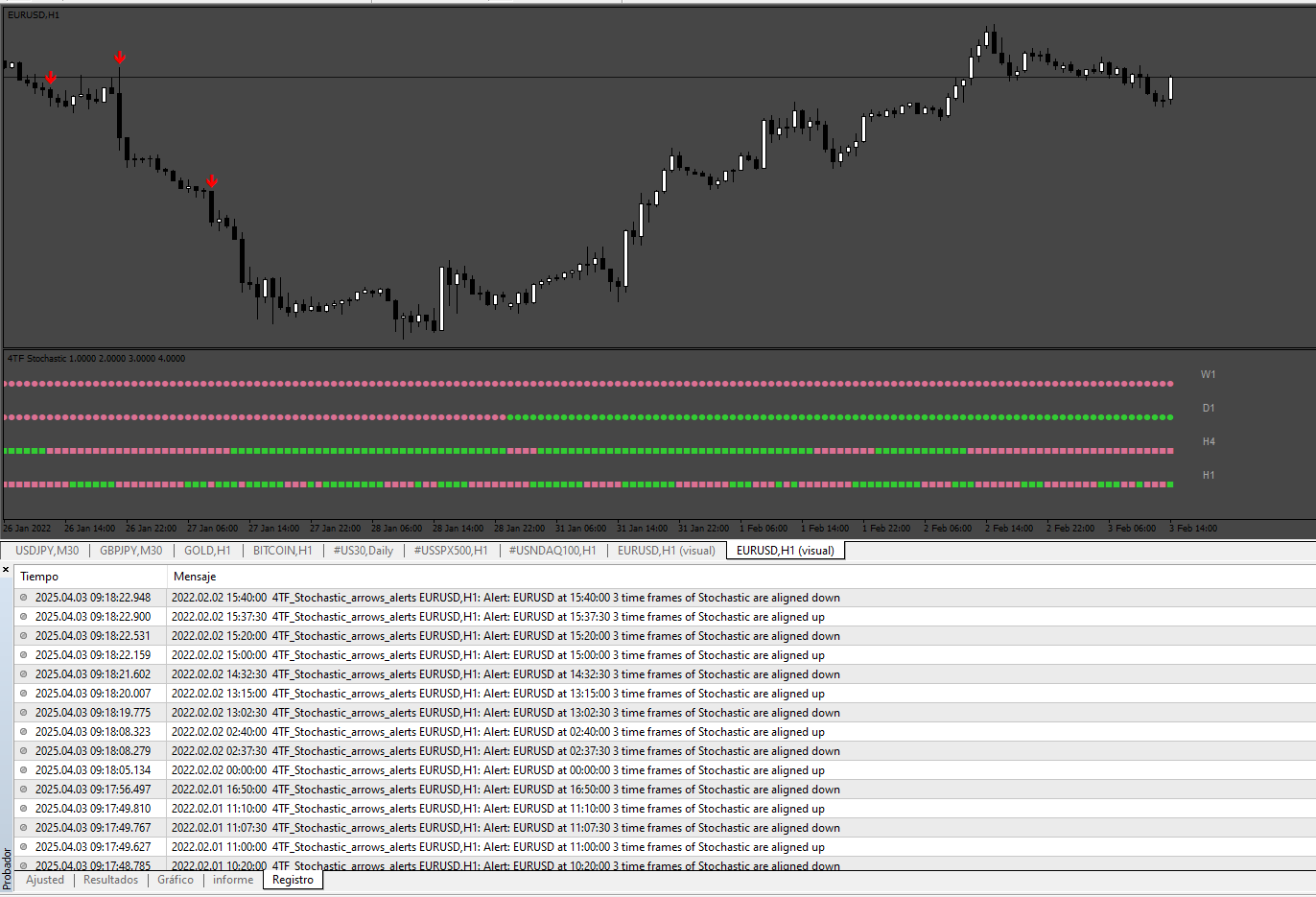The image size is (1316, 897).
Task: Click the alert message at 15:00:00 aligned up
Action: tap(498, 655)
